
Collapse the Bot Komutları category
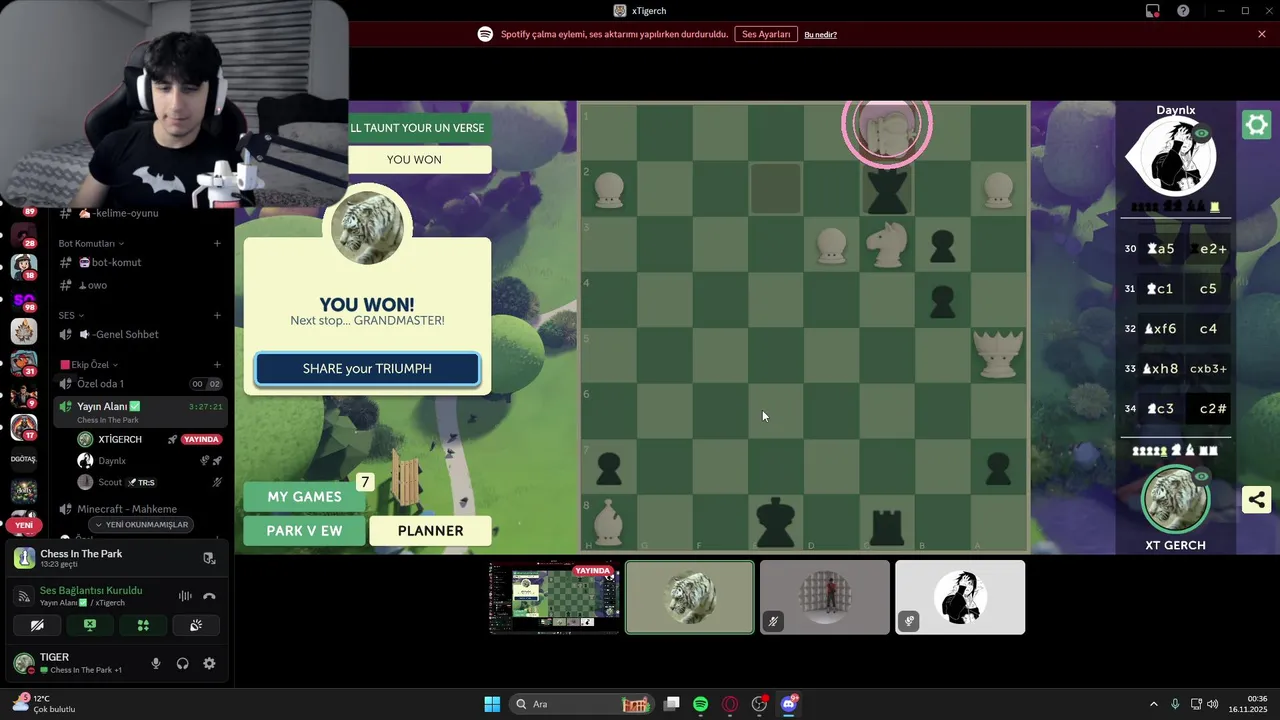[91, 243]
